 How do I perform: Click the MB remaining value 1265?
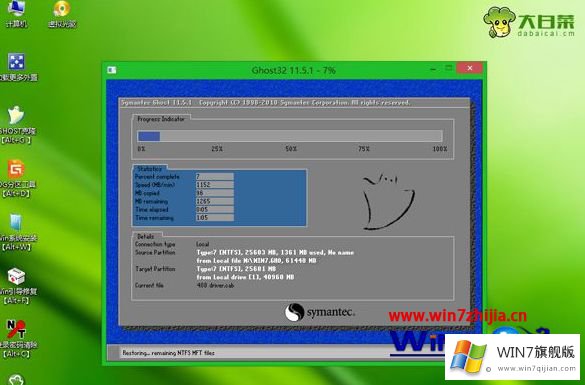pyautogui.click(x=215, y=201)
